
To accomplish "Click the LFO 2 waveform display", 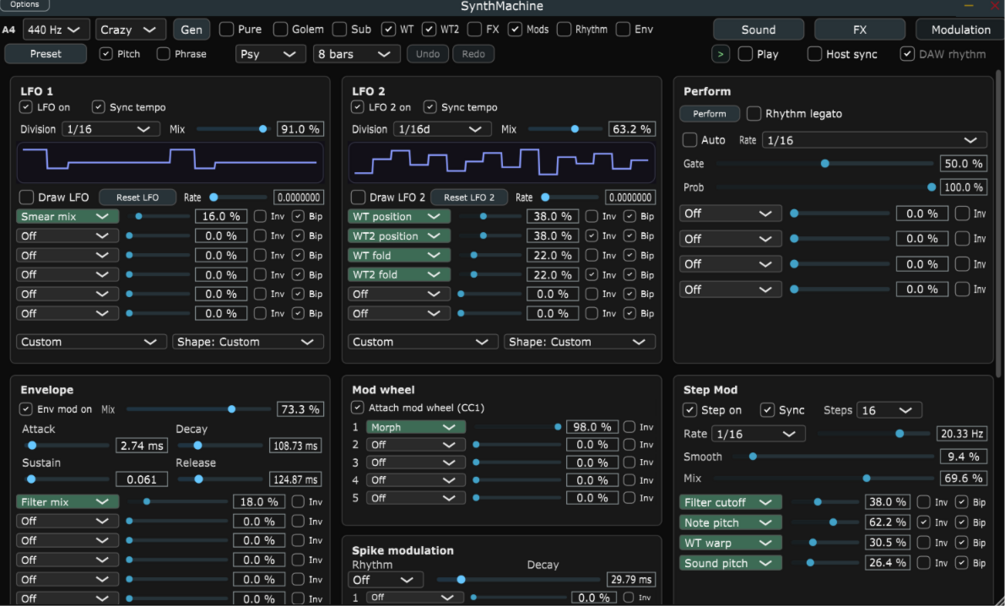I will coord(502,162).
